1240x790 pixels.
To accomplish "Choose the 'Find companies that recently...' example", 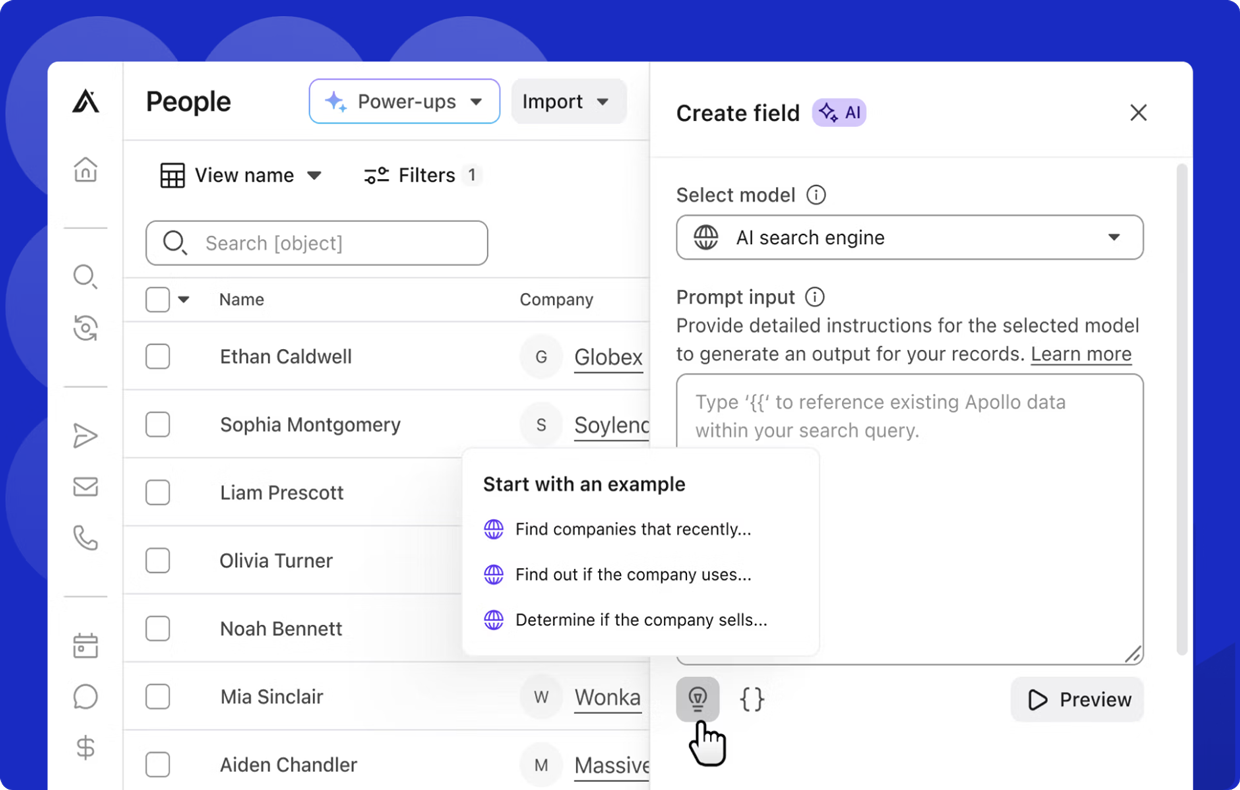I will 632,530.
